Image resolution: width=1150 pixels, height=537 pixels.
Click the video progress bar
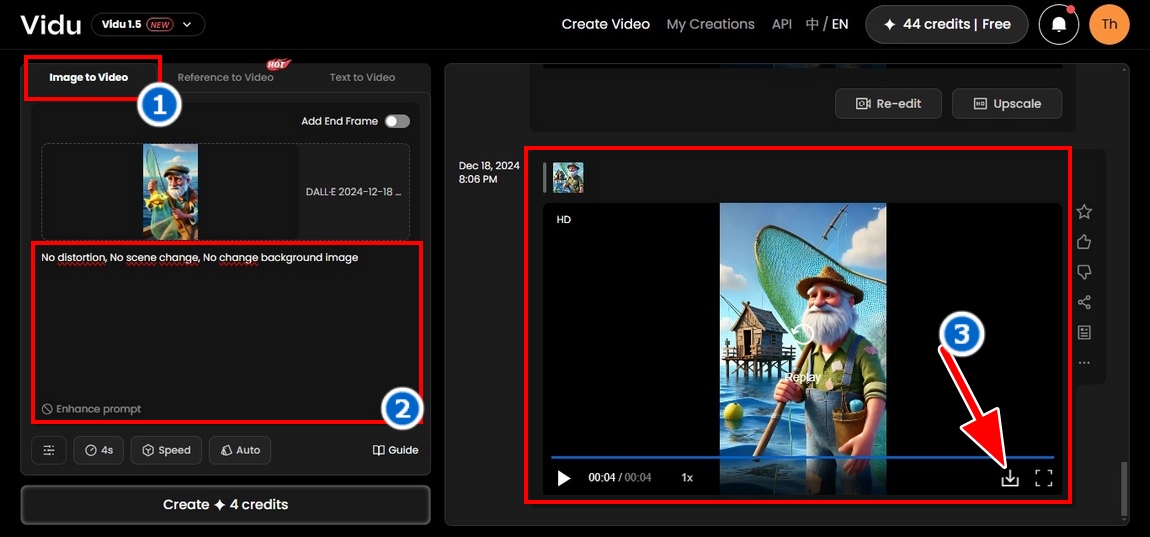800,457
